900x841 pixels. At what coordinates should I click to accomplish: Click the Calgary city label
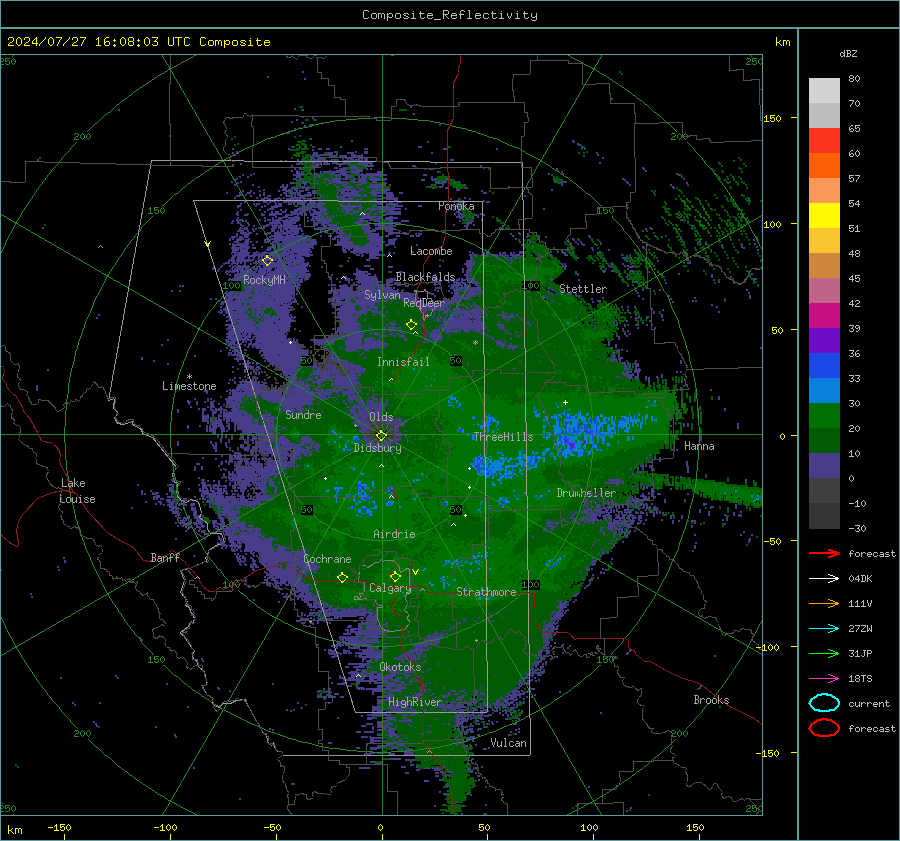tap(390, 588)
